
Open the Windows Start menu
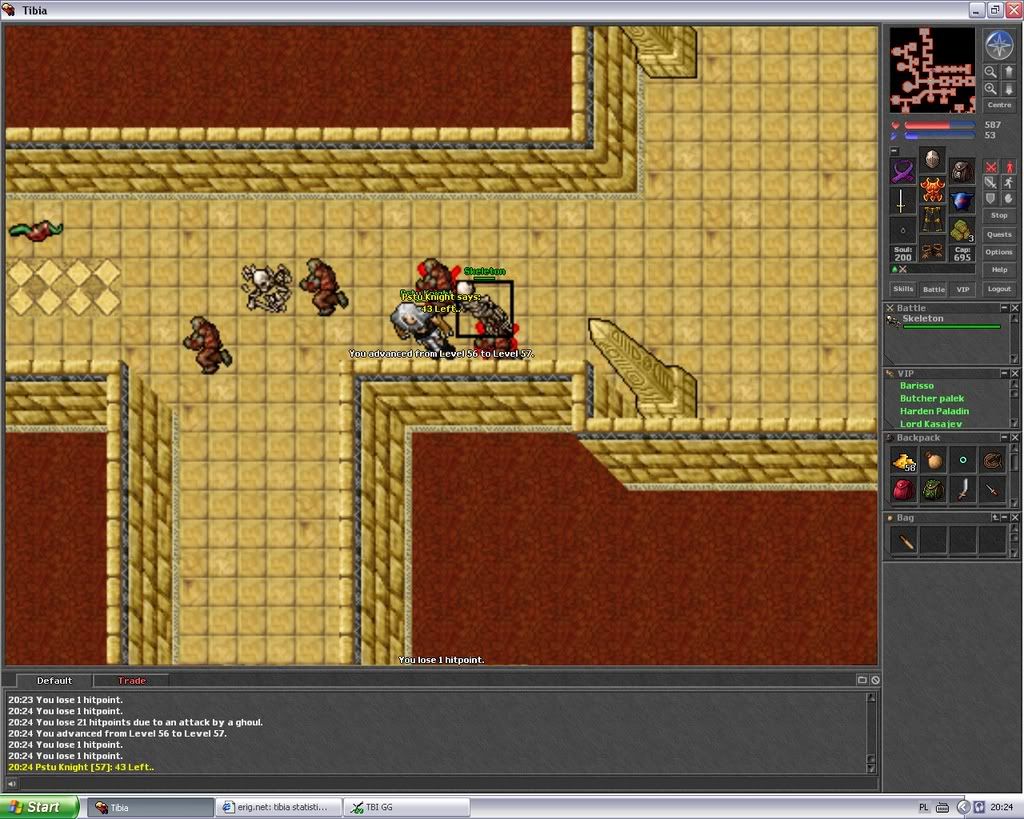(x=39, y=807)
